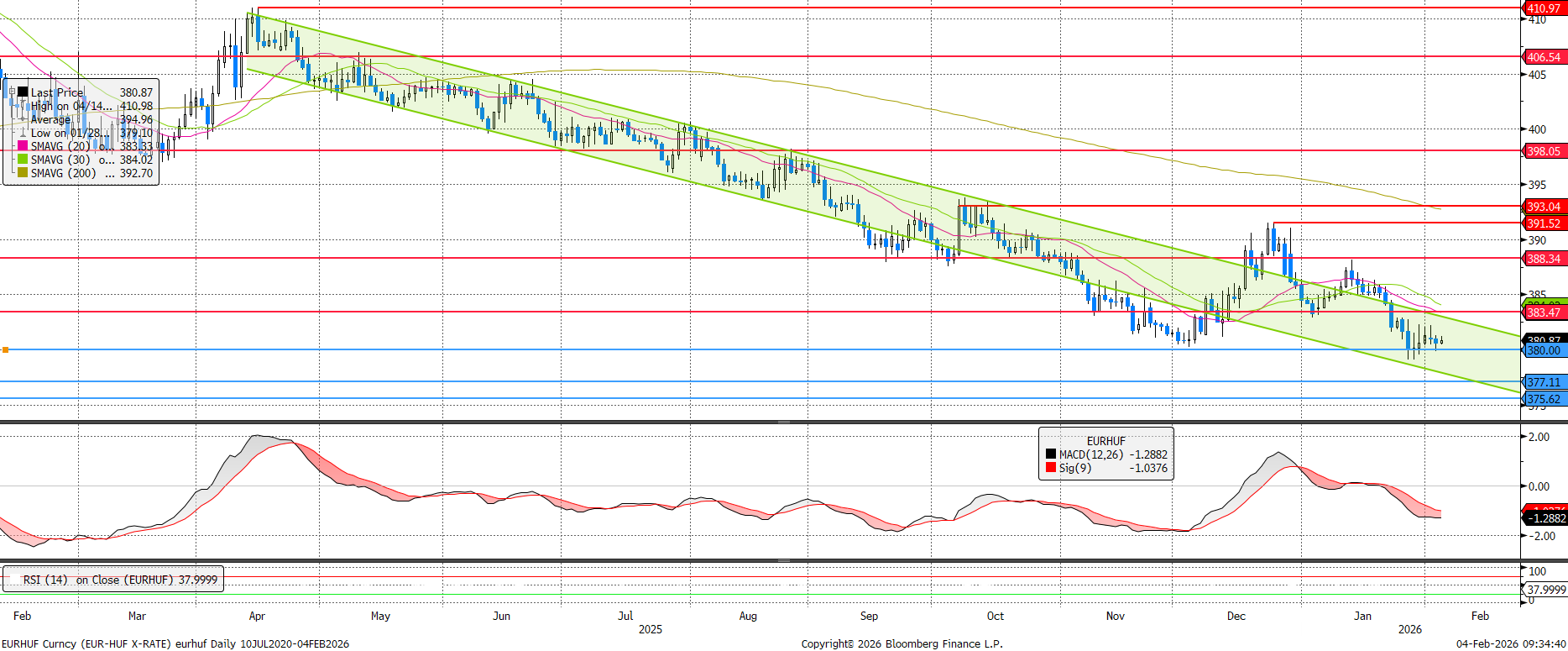Click the red Sig(9) legend swatch
This screenshot has height=651, width=1568.
(1051, 468)
